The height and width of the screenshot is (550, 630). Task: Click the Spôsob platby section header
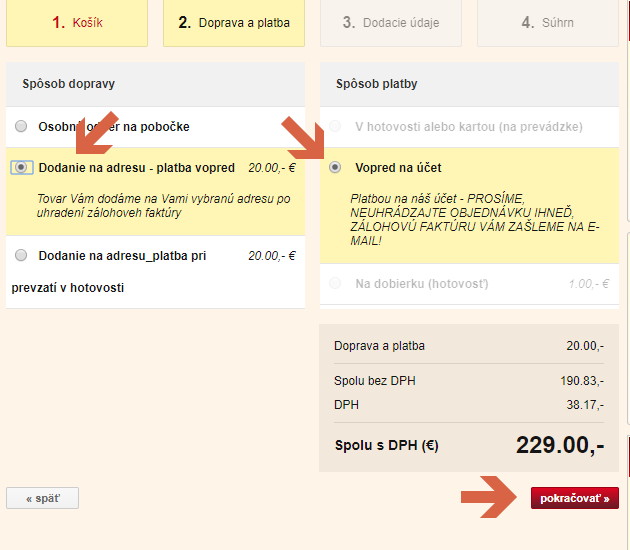377,84
